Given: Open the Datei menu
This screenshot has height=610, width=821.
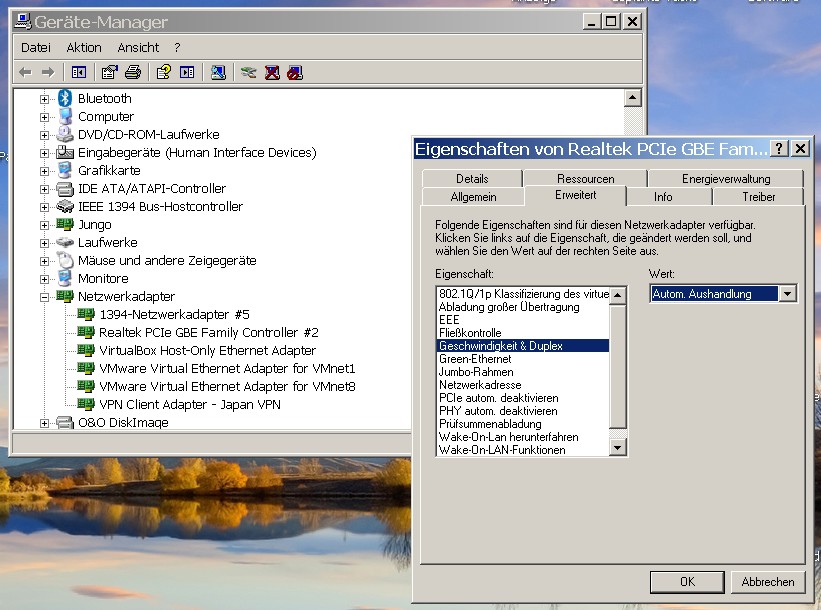Looking at the screenshot, I should click(36, 48).
